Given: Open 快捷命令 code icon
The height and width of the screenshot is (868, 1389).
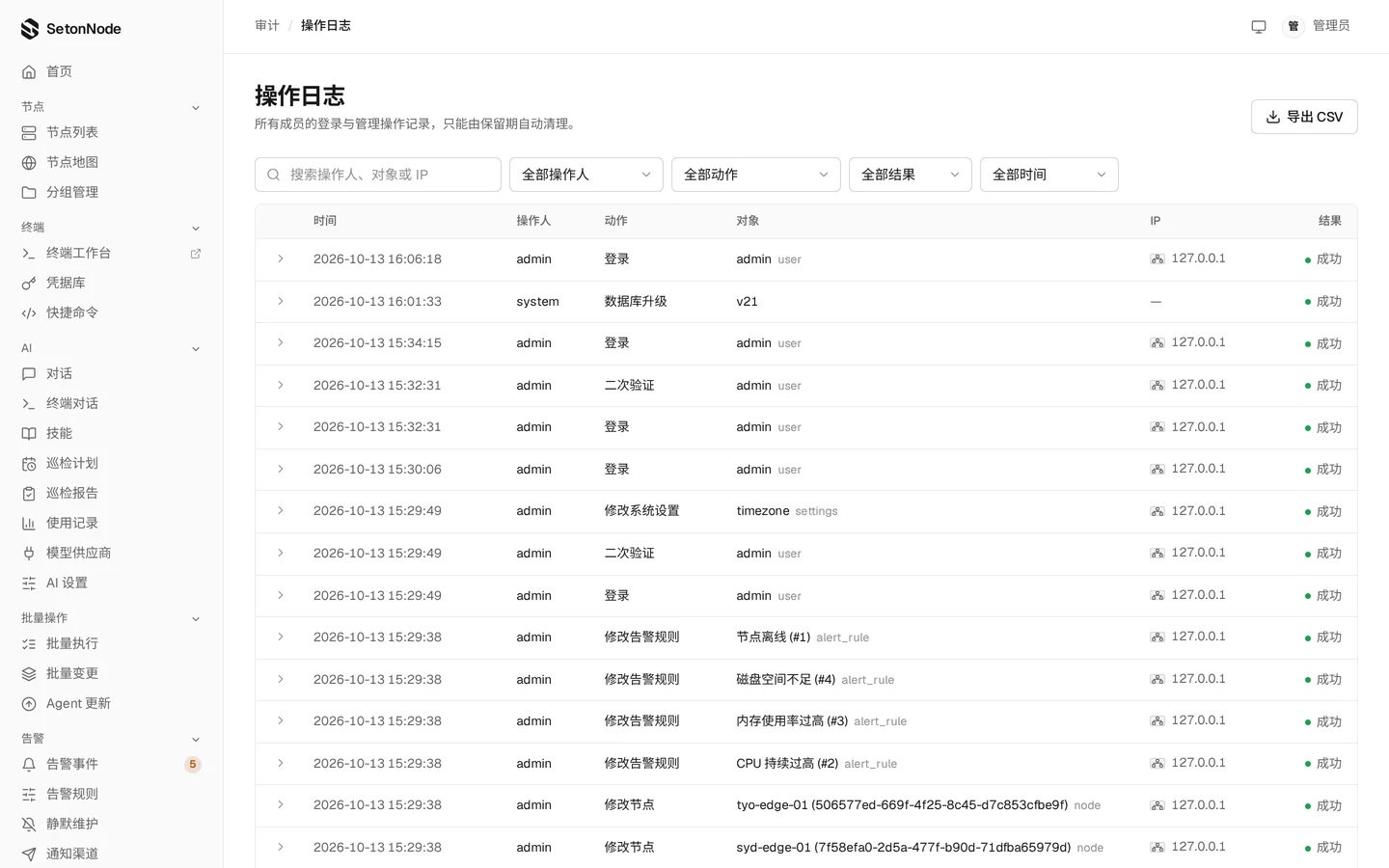Looking at the screenshot, I should pyautogui.click(x=29, y=312).
